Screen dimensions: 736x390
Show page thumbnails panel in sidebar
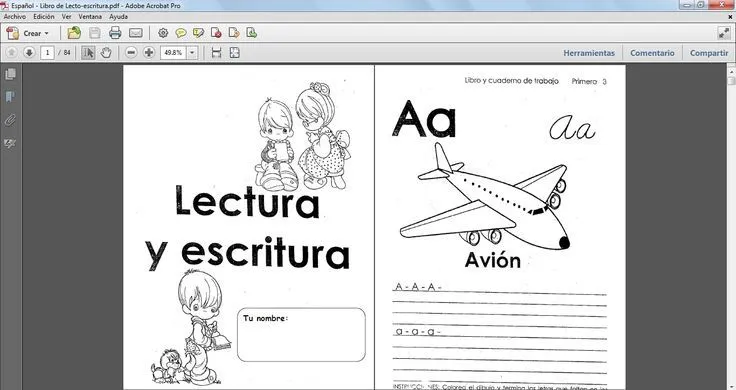tap(10, 74)
